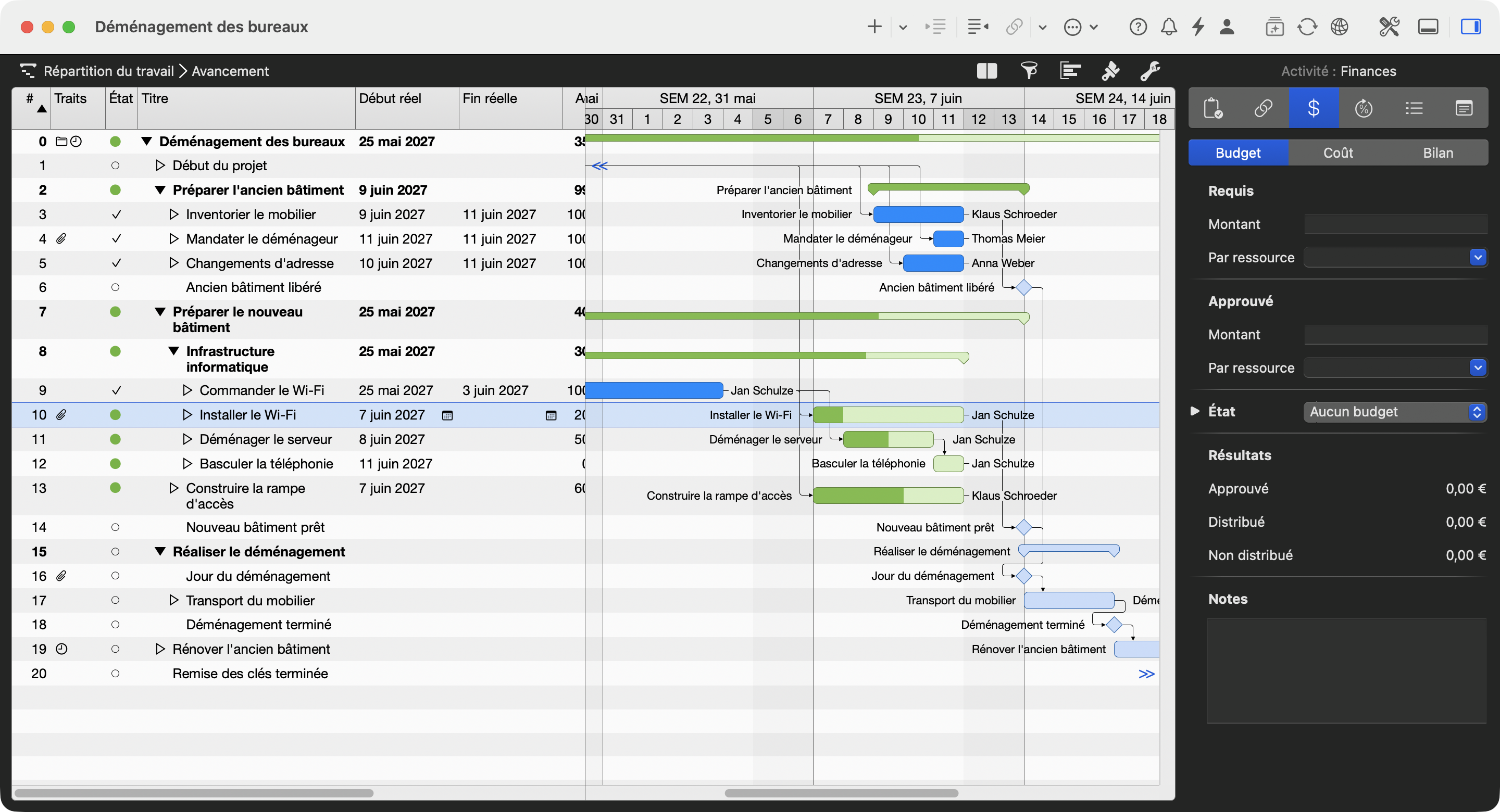Click the Approuvé Montant input field
Viewport: 1500px width, 812px height.
[x=1395, y=335]
